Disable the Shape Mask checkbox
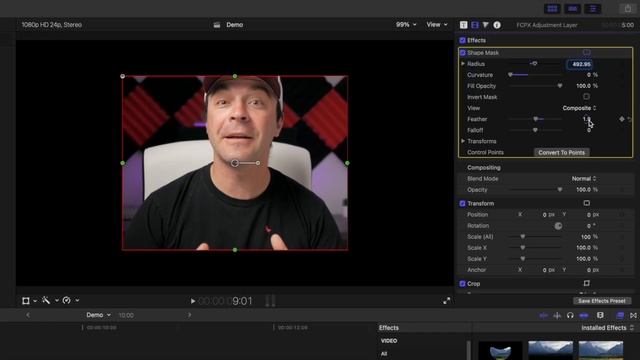Screen dimensions: 640x360 (x=462, y=53)
